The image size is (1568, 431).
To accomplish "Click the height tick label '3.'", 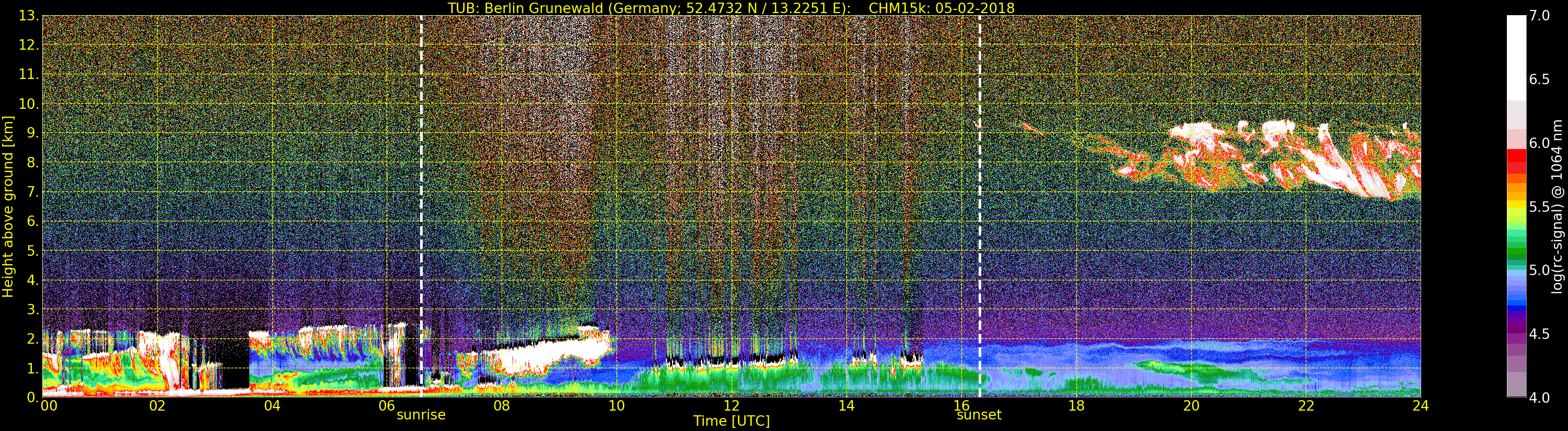I will click(x=32, y=309).
